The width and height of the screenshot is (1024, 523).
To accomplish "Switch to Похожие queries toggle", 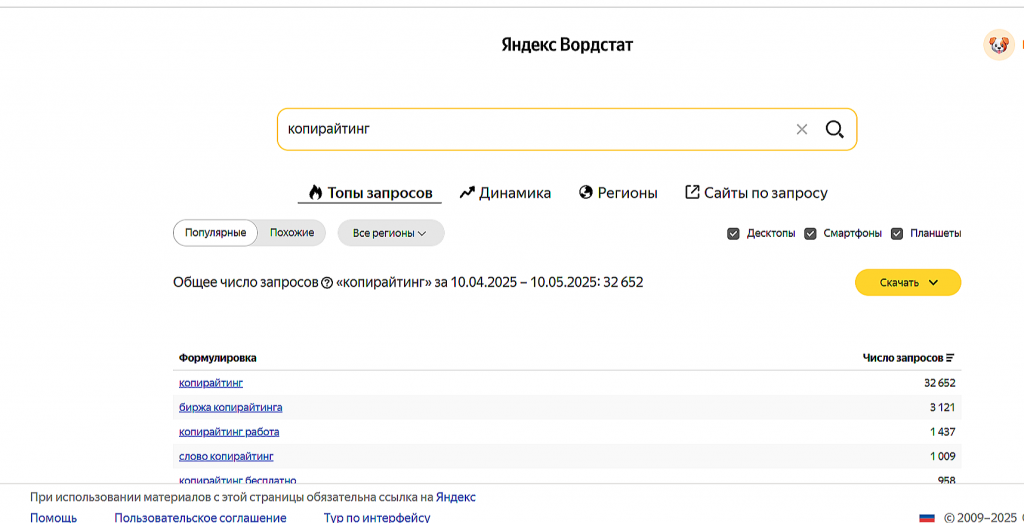I will click(x=292, y=233).
